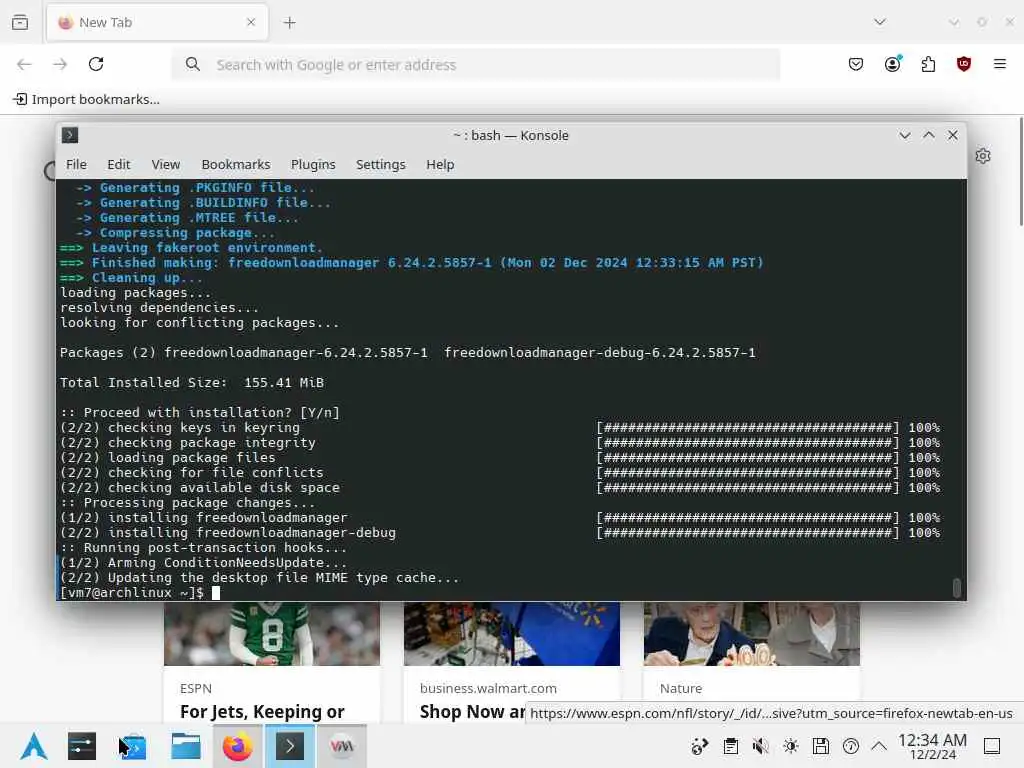Open Dolphin file manager in taskbar
This screenshot has height=768, width=1024.
(x=185, y=746)
